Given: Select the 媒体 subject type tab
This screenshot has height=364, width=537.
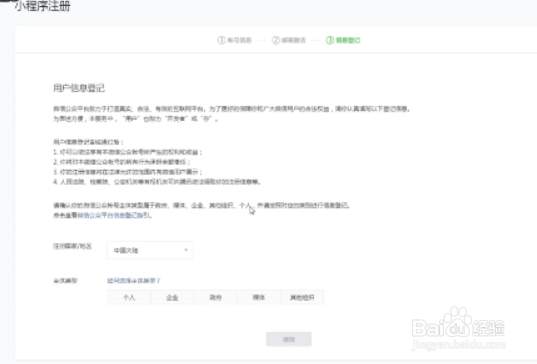Looking at the screenshot, I should (x=259, y=297).
